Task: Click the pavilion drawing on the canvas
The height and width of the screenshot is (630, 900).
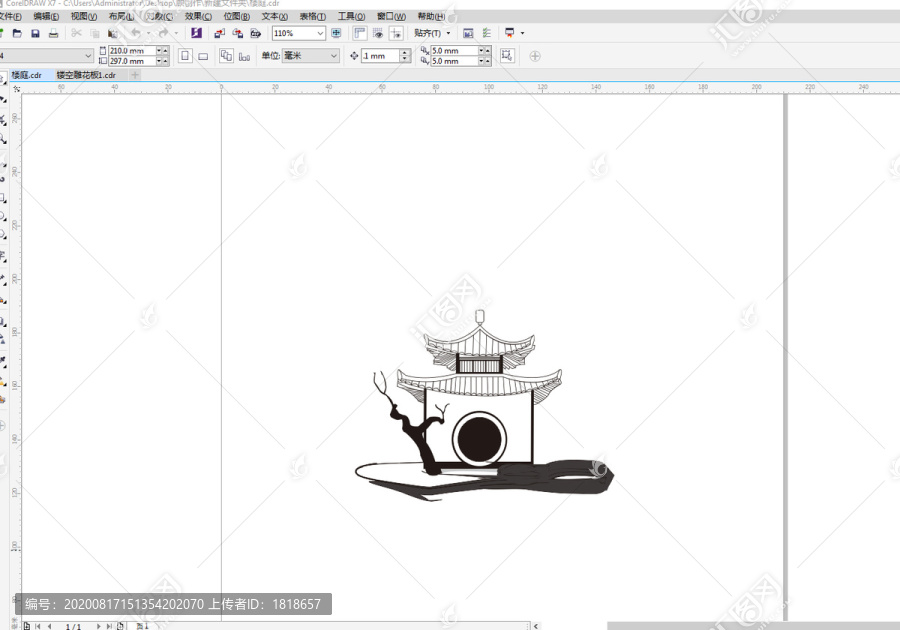Action: (x=485, y=405)
